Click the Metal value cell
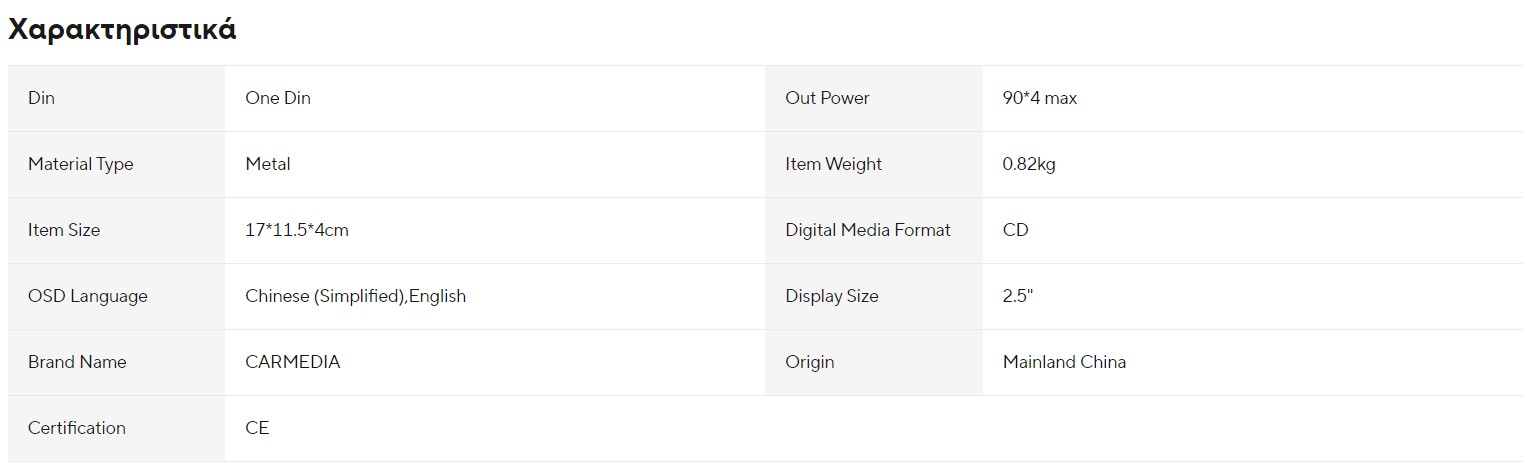Screen dimensions: 1532x466 tap(495, 164)
